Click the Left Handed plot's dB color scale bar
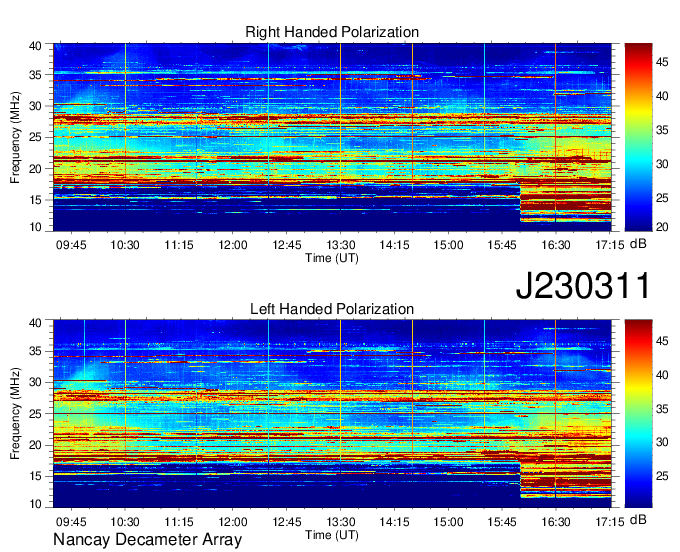Image resolution: width=680 pixels, height=552 pixels. (638, 414)
